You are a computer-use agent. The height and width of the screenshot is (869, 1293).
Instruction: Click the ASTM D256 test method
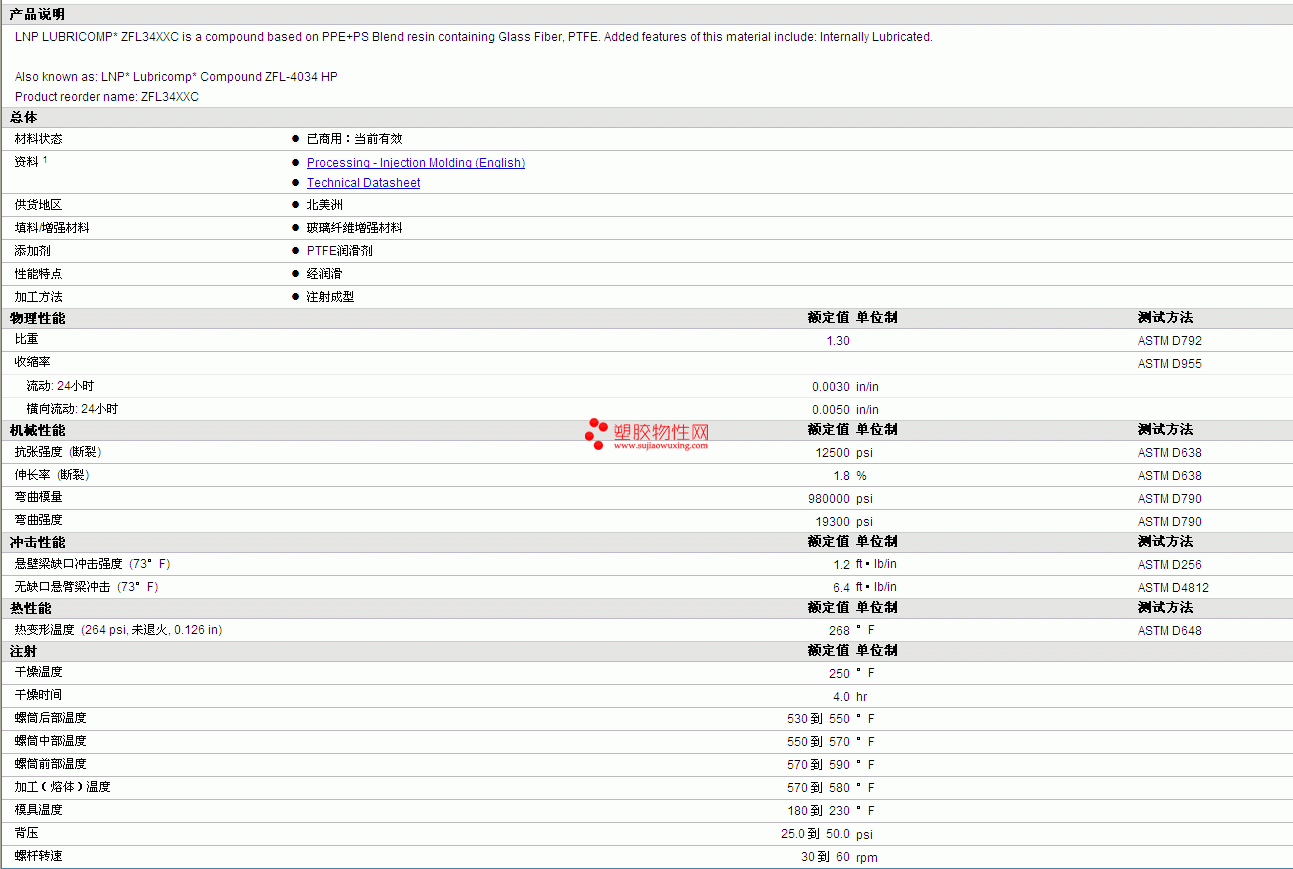click(x=1170, y=565)
